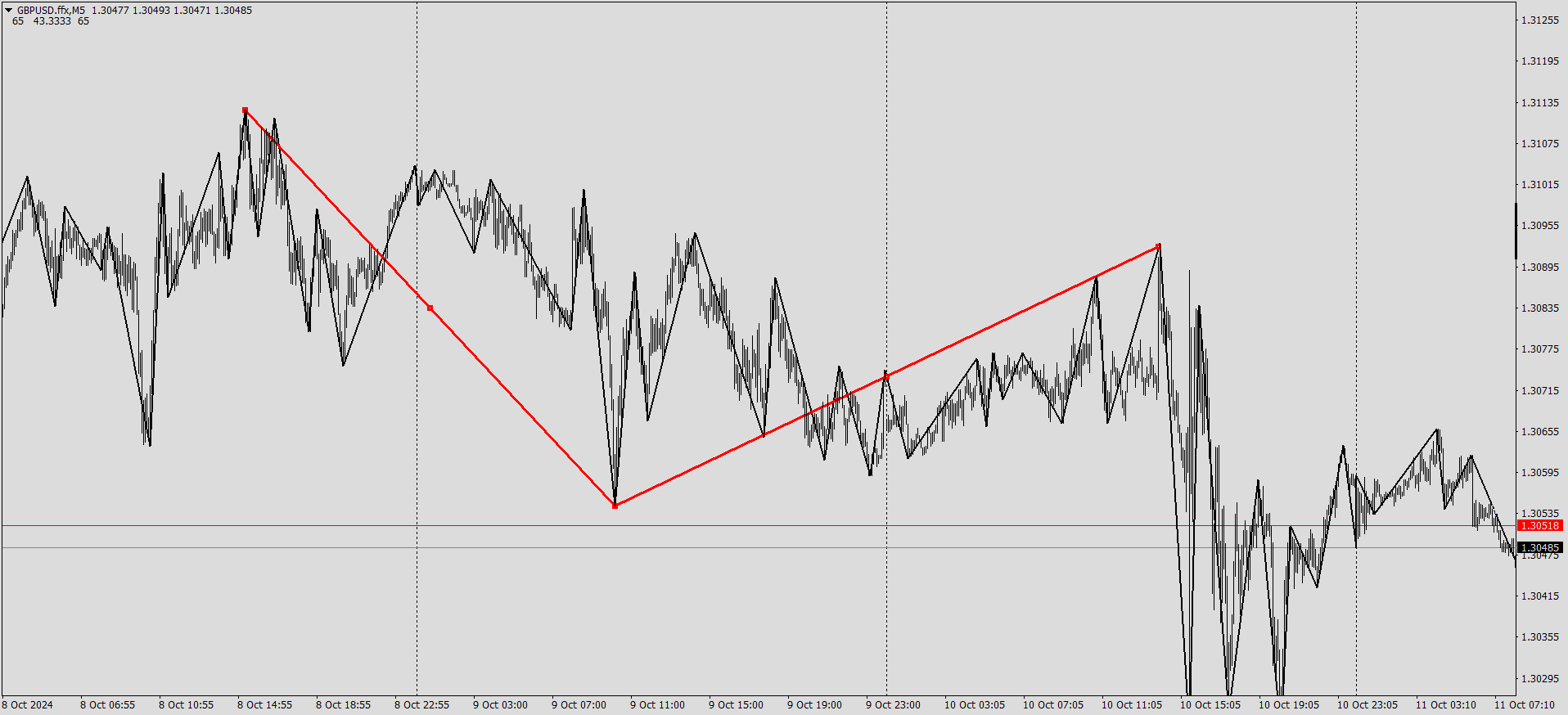Click the 1.31075 price scale label
This screenshot has height=715, width=1568.
(1540, 143)
